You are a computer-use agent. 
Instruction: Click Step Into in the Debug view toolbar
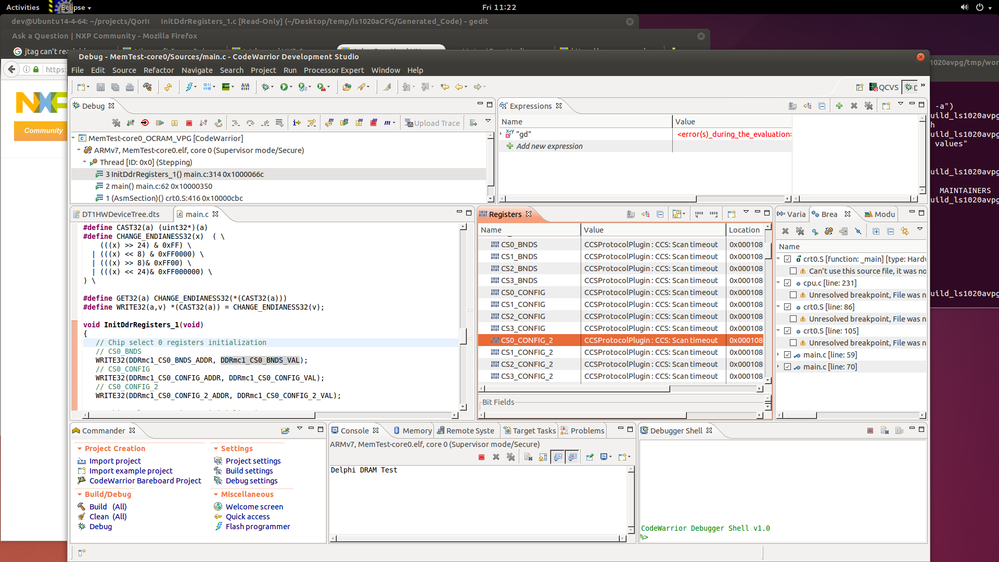click(x=234, y=123)
